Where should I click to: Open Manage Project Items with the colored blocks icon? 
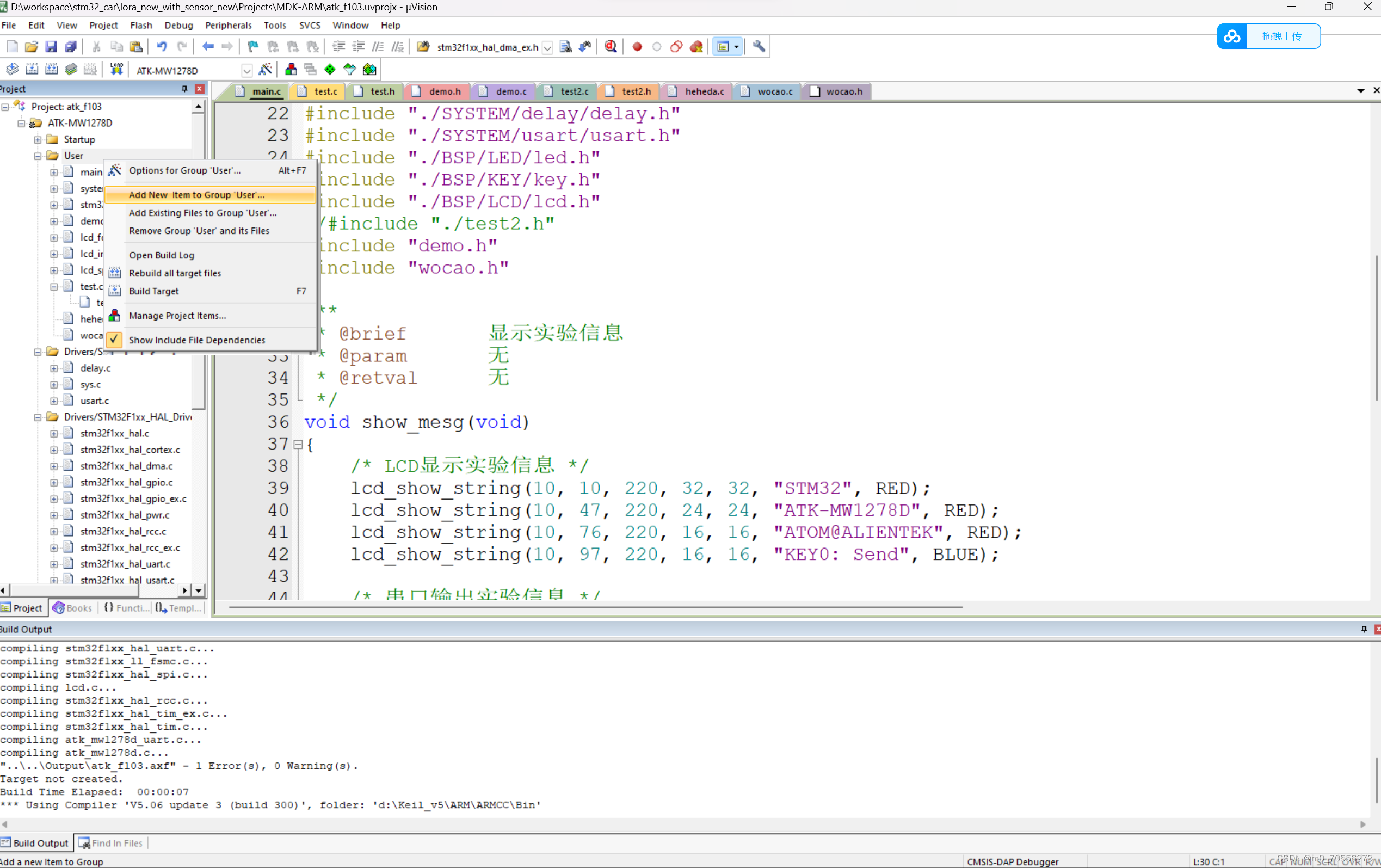291,70
